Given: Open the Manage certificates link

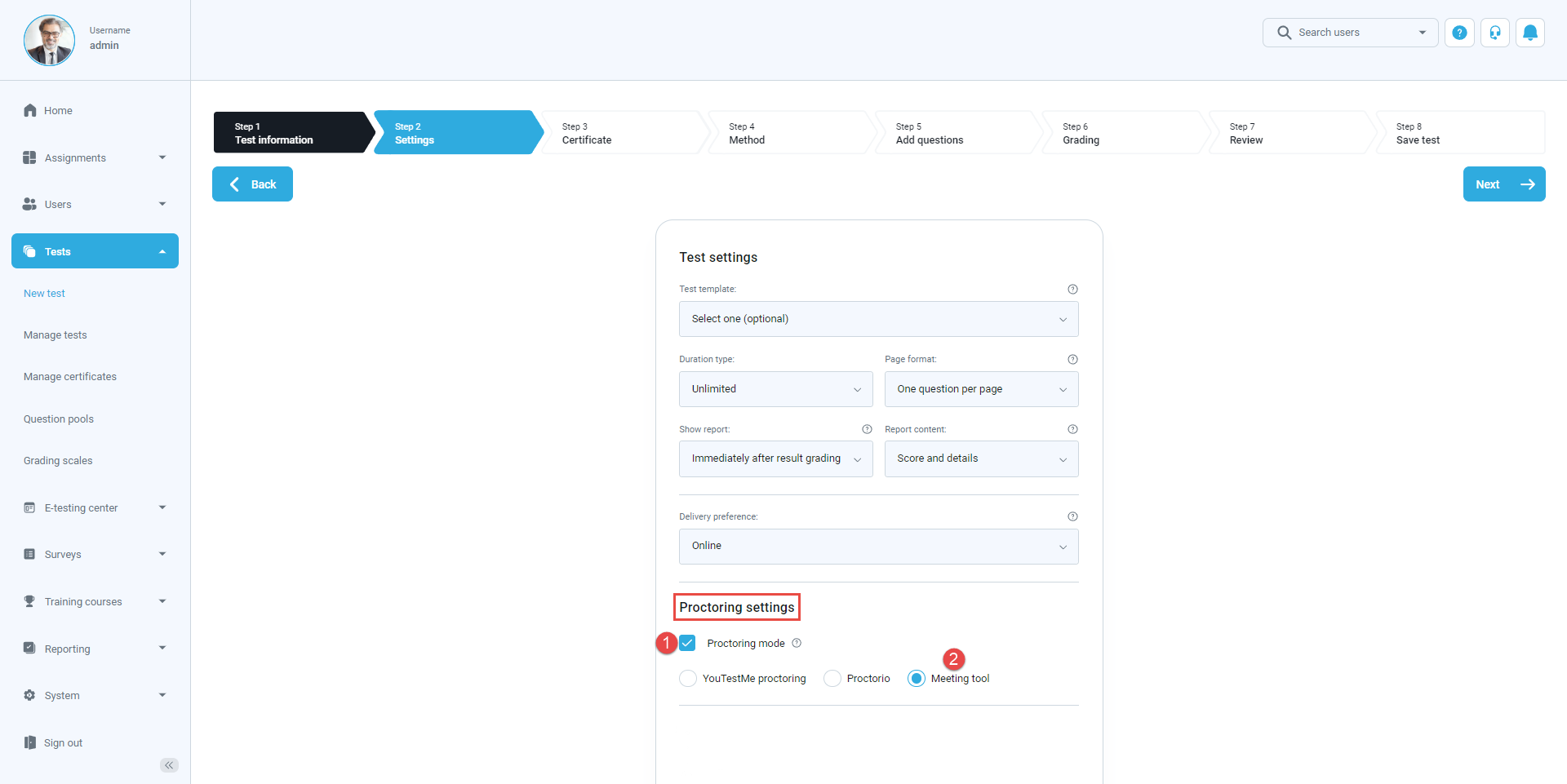Looking at the screenshot, I should (x=70, y=376).
